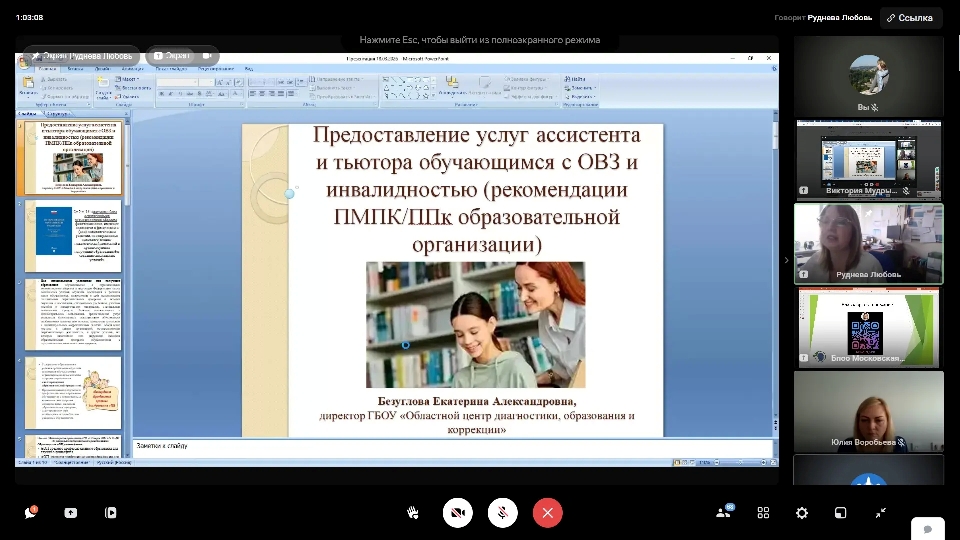Select Руднева Любовь's video tile
The image size is (960, 540).
[x=868, y=243]
